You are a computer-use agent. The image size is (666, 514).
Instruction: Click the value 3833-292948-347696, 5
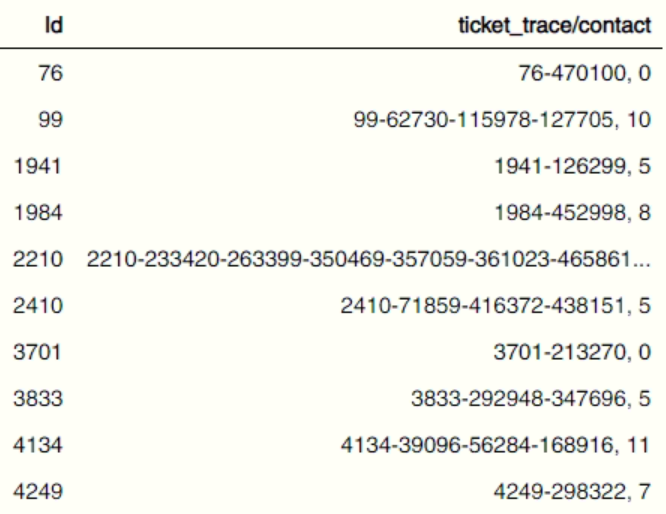point(531,398)
